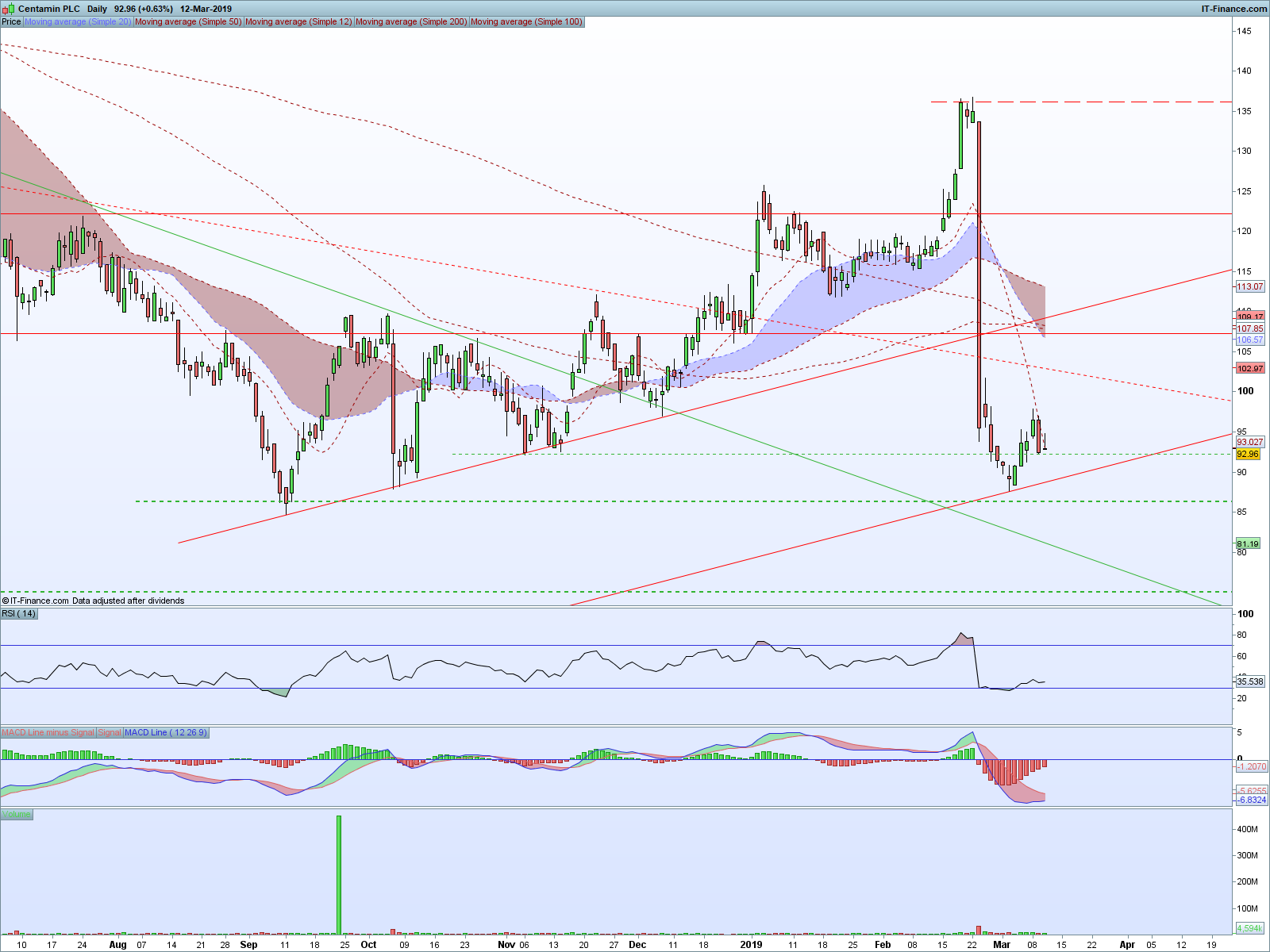
Task: Select the Moving average (Simple 50) legend label
Action: click(188, 21)
